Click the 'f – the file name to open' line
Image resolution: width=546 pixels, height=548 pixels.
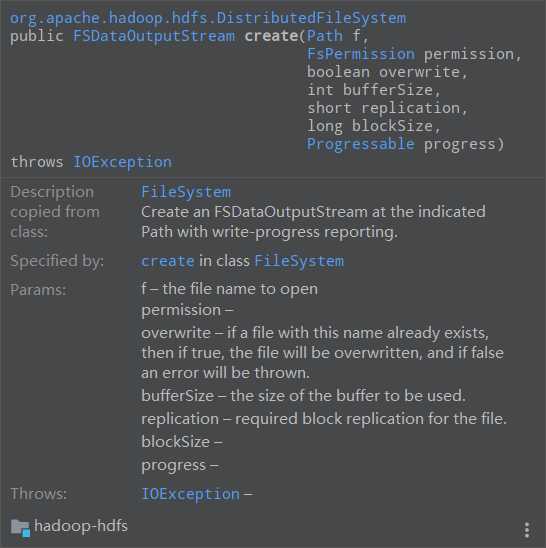click(229, 289)
